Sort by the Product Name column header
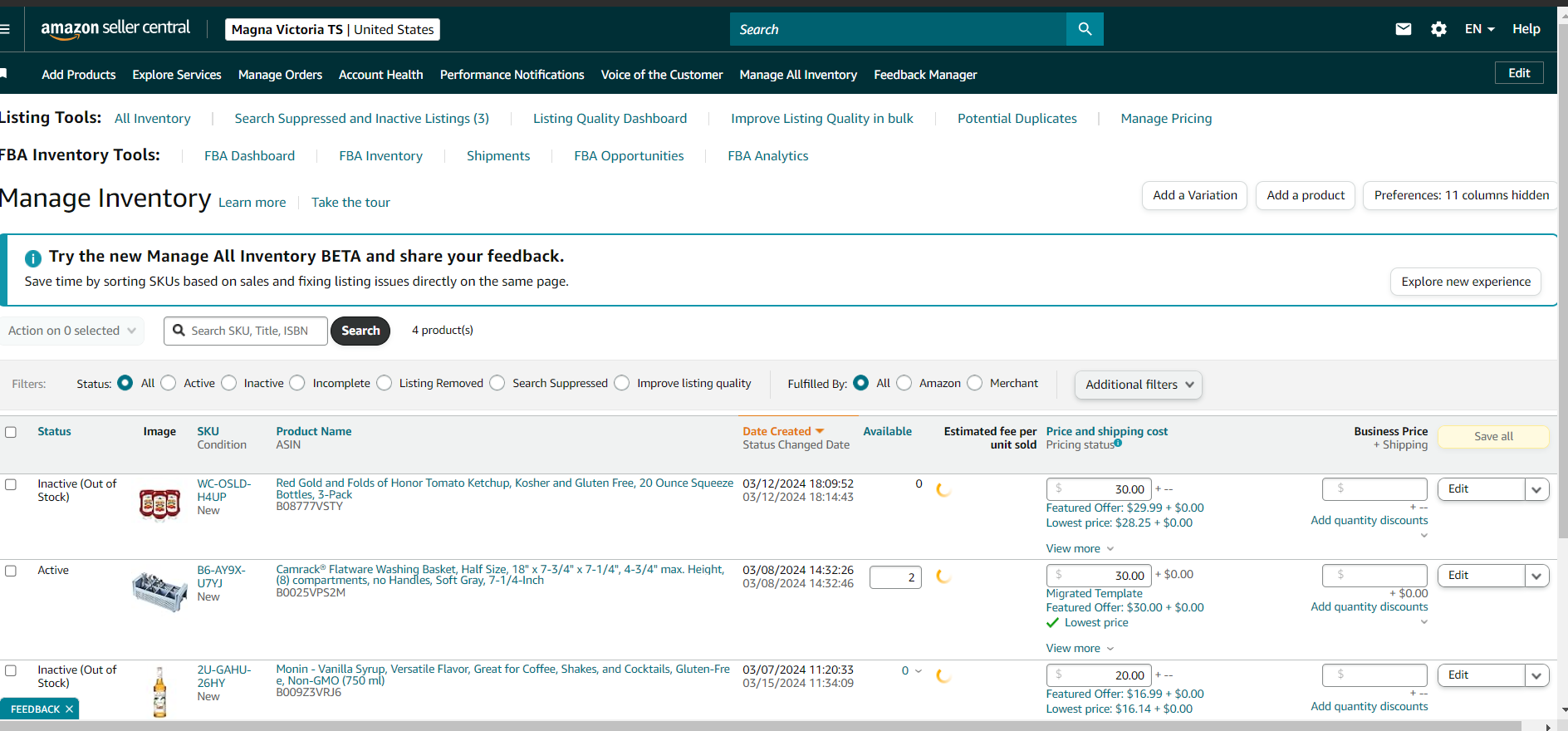Image resolution: width=1568 pixels, height=731 pixels. (x=314, y=431)
